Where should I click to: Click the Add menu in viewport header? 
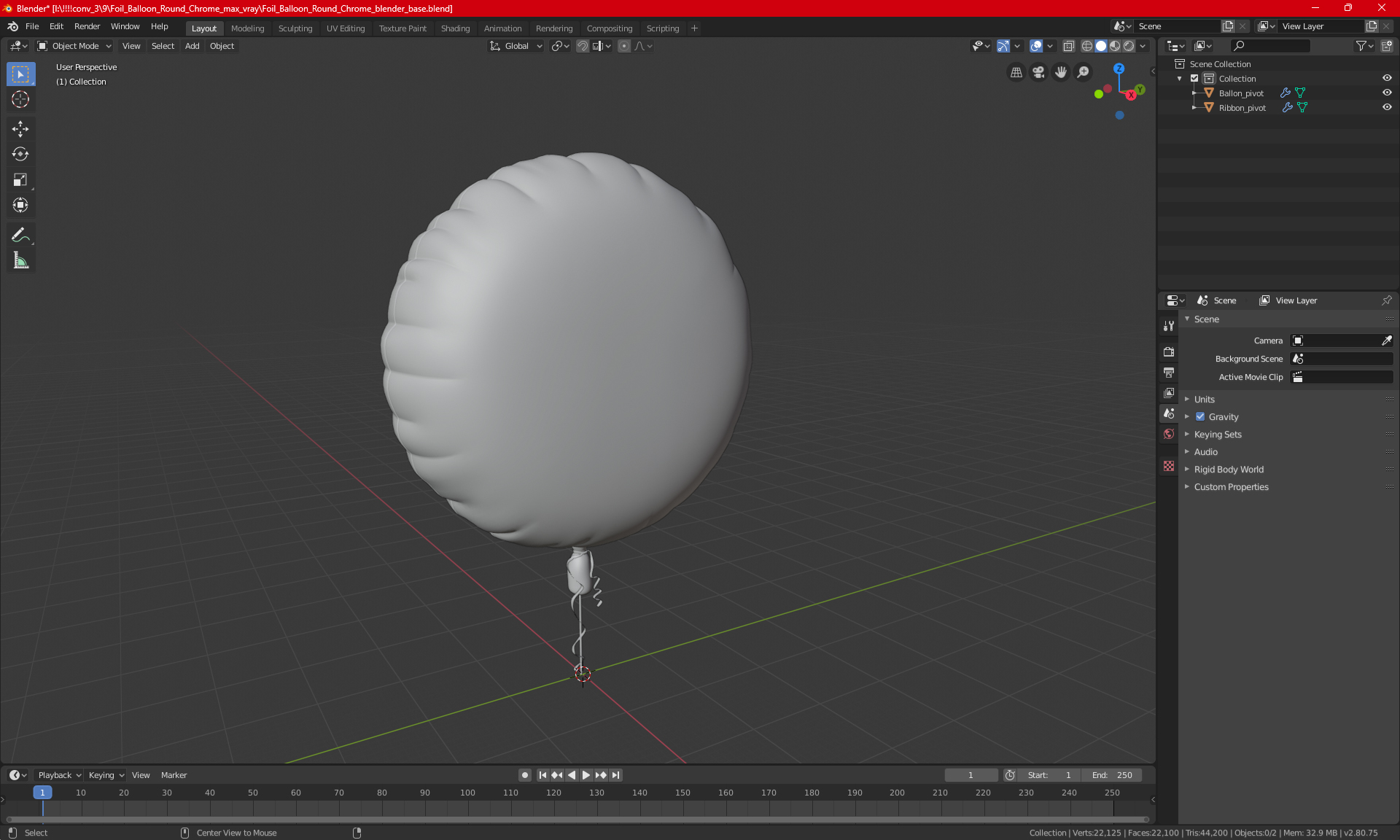pos(192,46)
